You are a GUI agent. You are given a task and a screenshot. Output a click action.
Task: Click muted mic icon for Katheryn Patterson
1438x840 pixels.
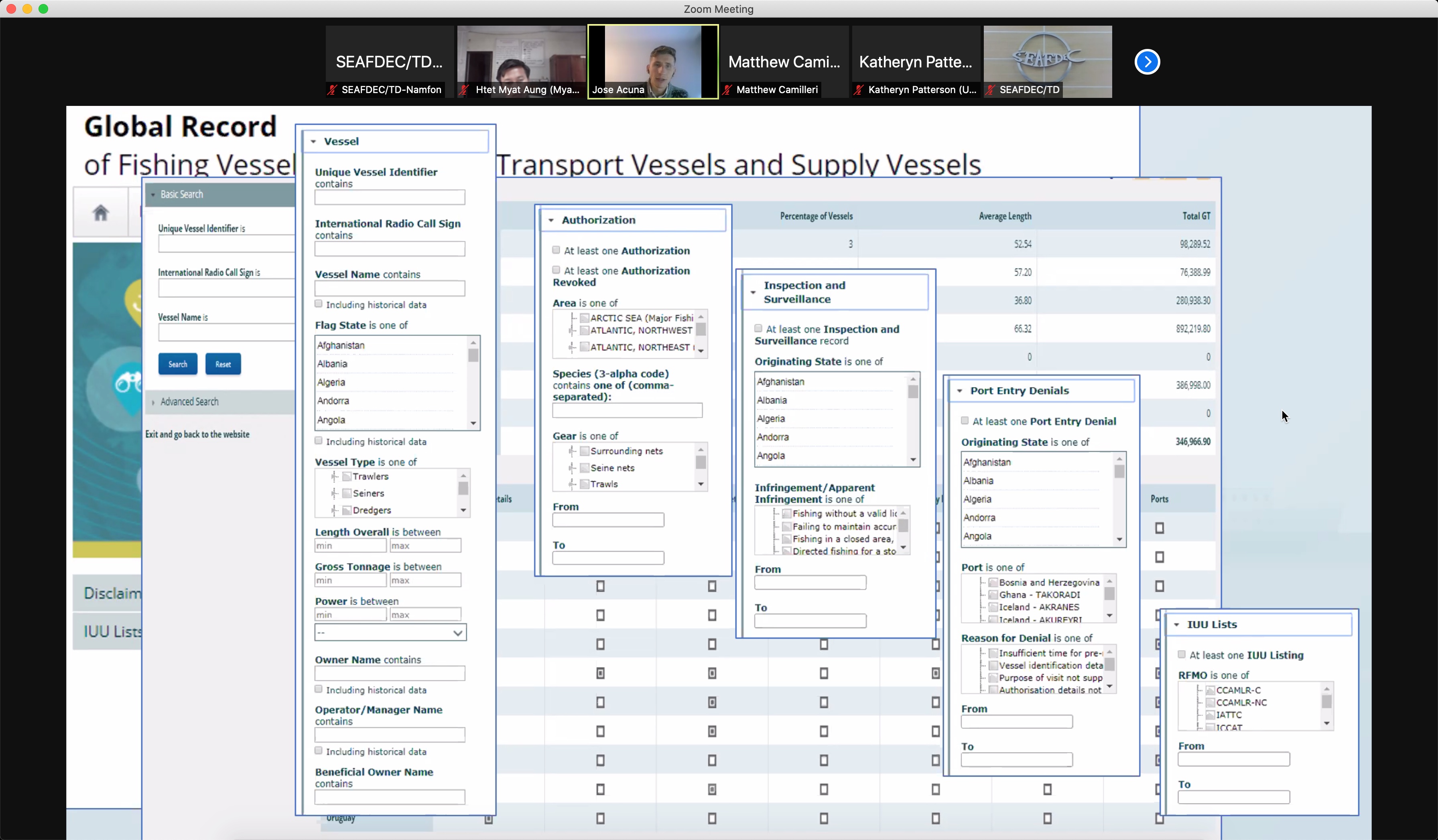[859, 89]
